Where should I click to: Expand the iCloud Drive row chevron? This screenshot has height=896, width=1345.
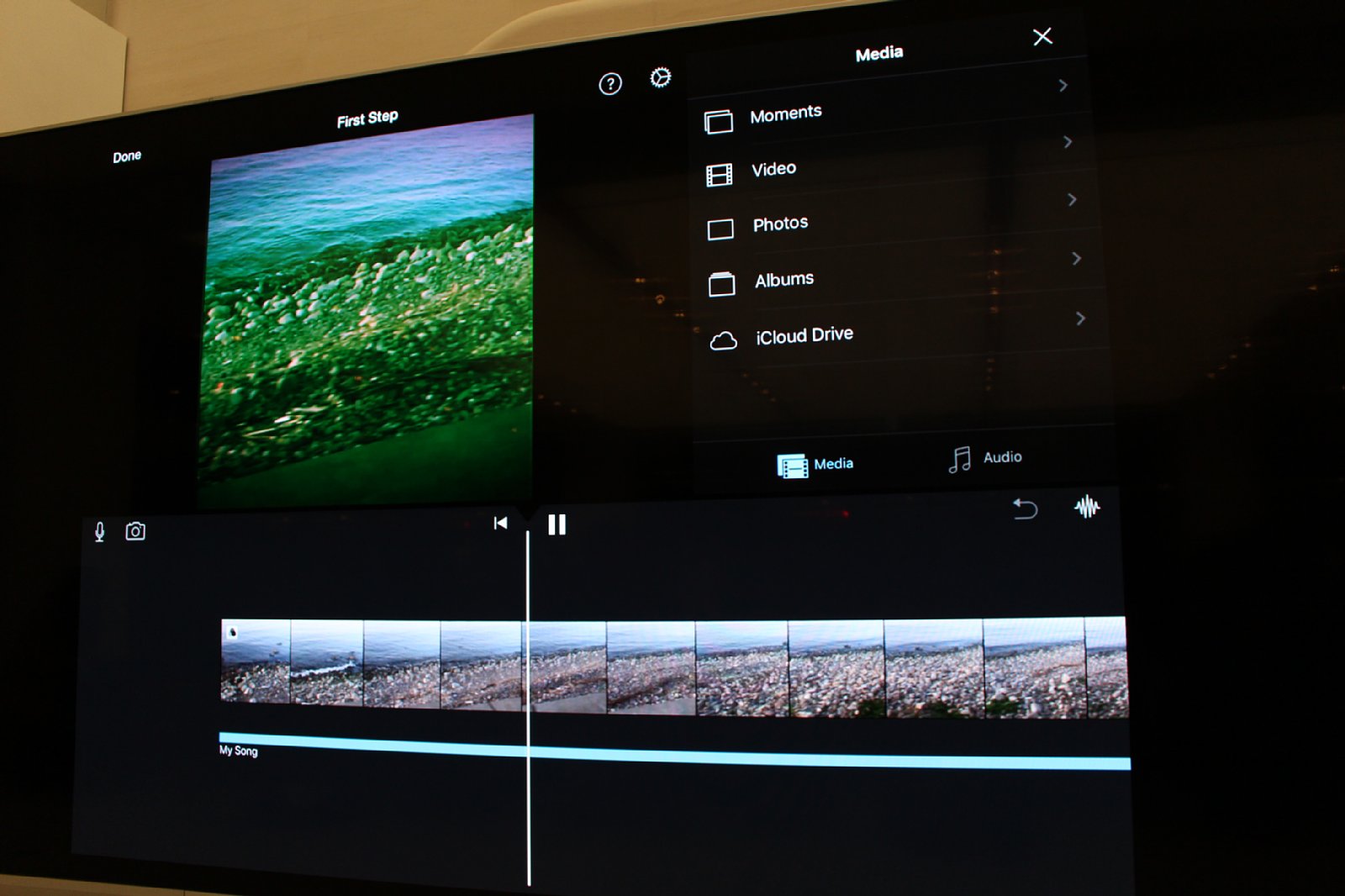(x=1080, y=319)
